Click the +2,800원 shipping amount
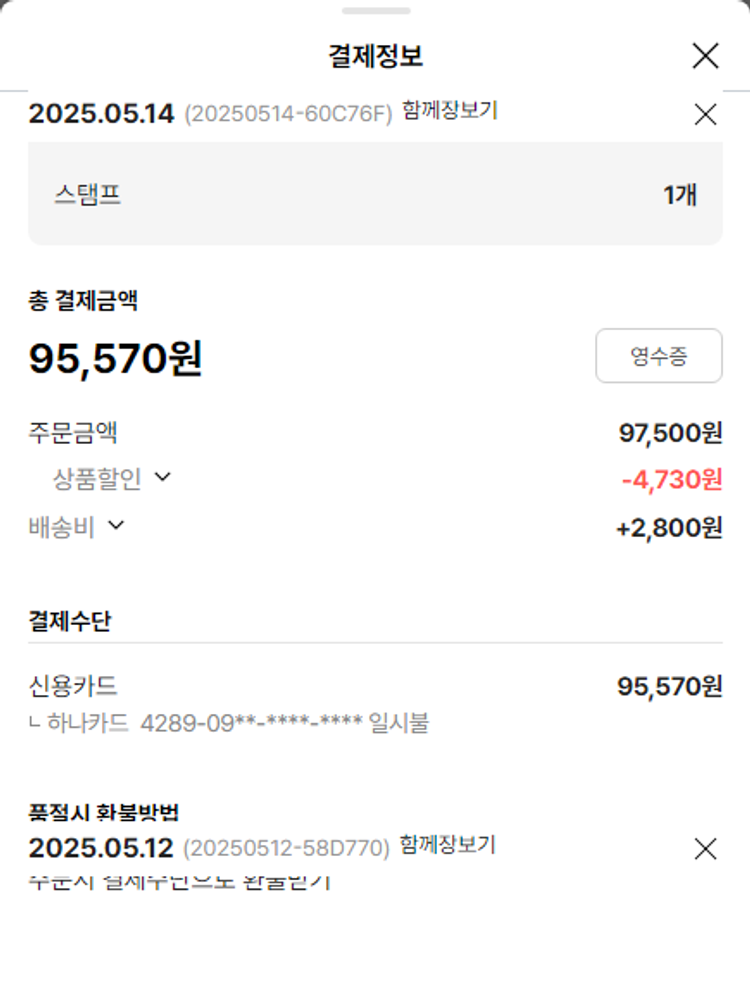This screenshot has height=998, width=750. 669,527
